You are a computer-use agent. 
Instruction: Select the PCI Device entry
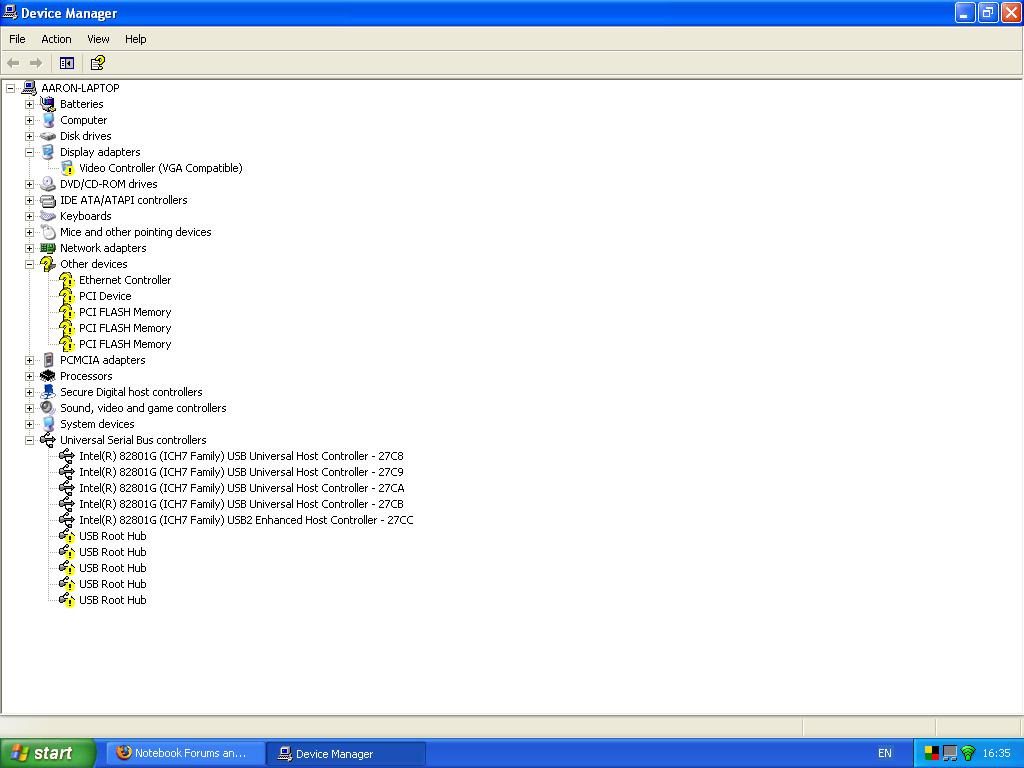[x=105, y=296]
